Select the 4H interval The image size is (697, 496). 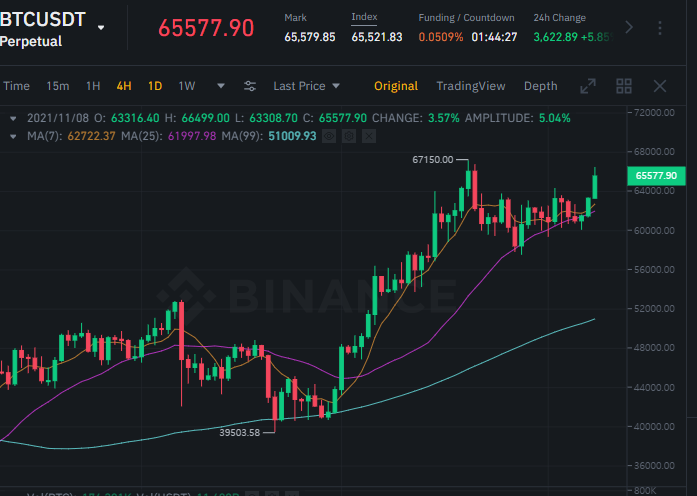(124, 86)
